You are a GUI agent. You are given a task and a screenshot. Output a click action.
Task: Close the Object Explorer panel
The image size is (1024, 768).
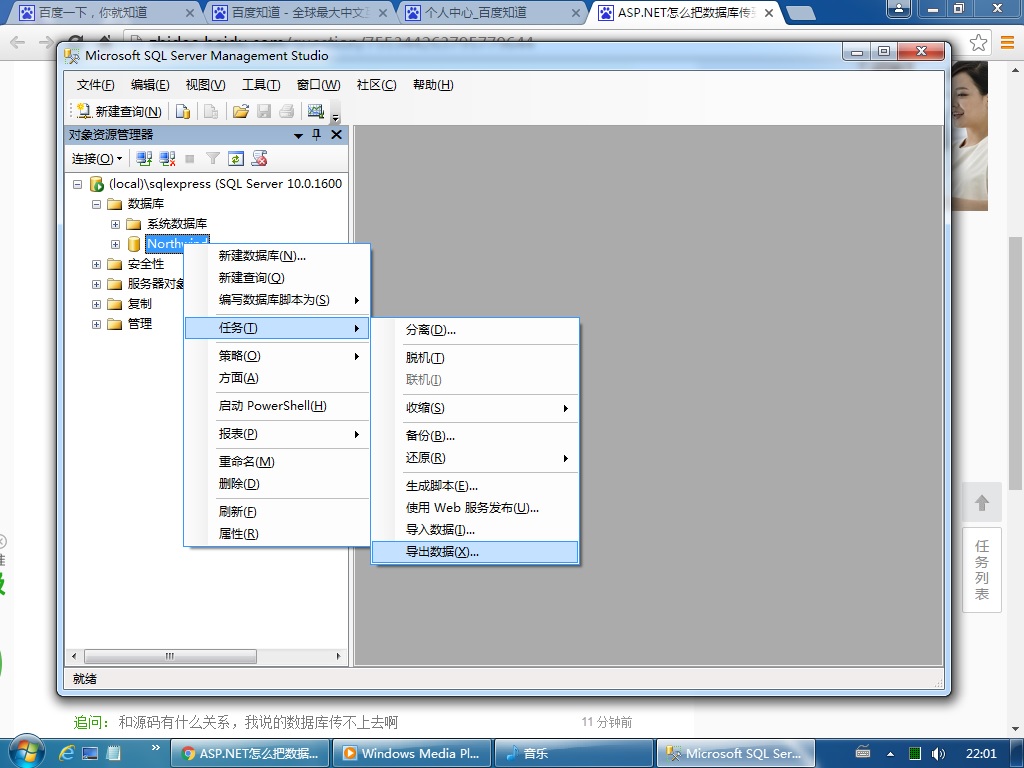(336, 135)
